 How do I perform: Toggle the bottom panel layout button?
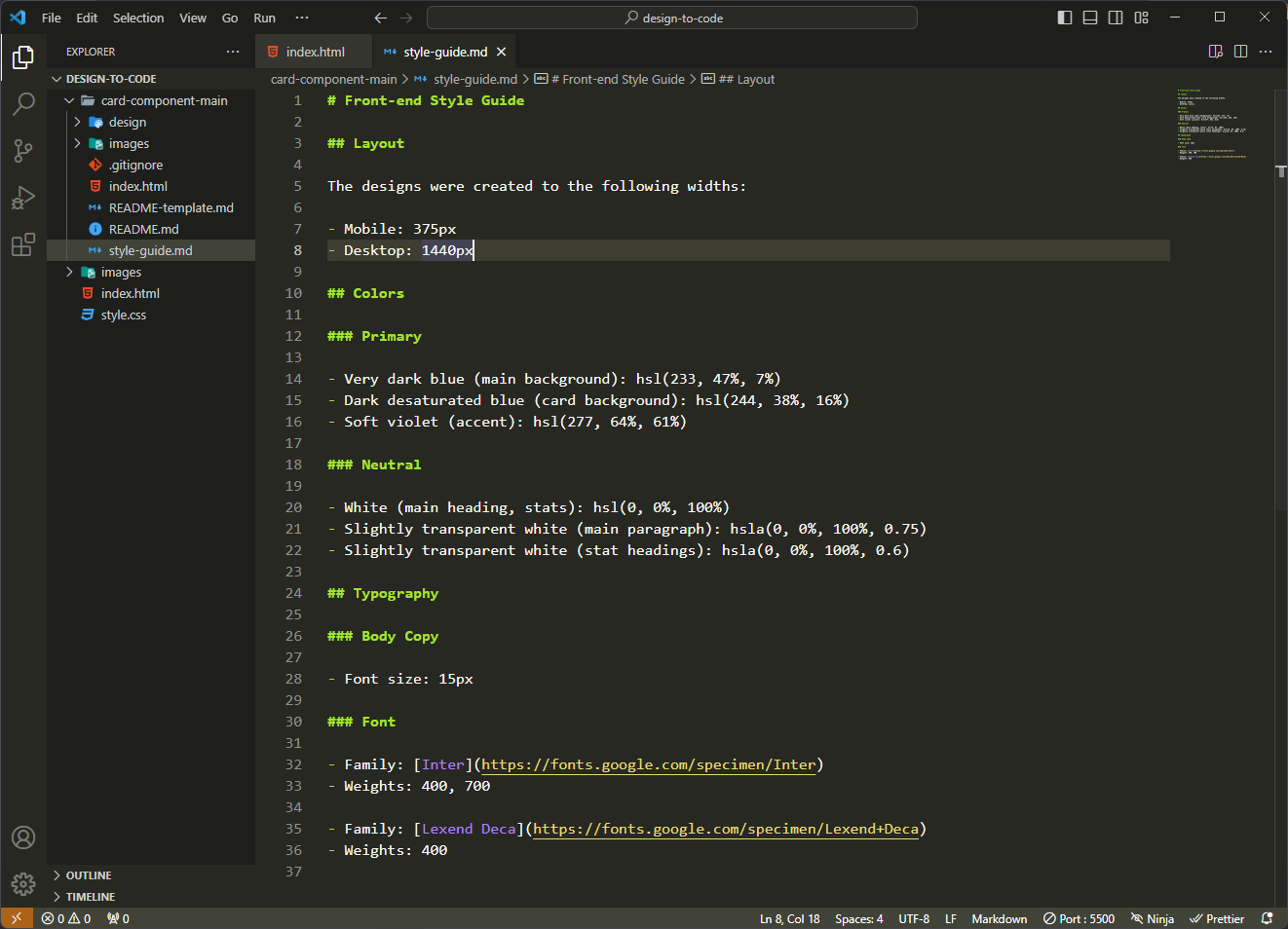[1090, 18]
